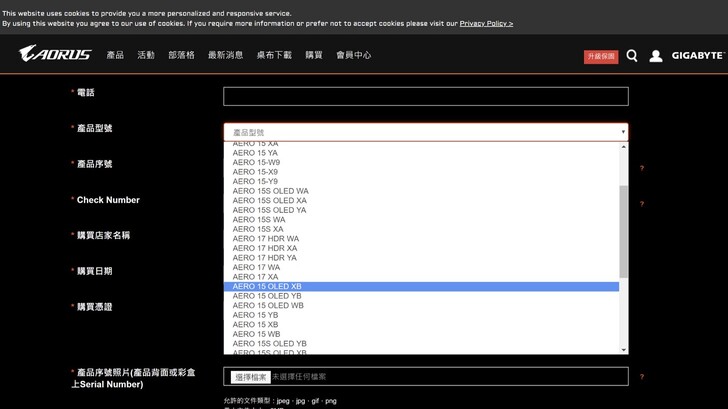Click the GIGABYTE logo
Viewport: 728px width, 409px height.
point(698,55)
